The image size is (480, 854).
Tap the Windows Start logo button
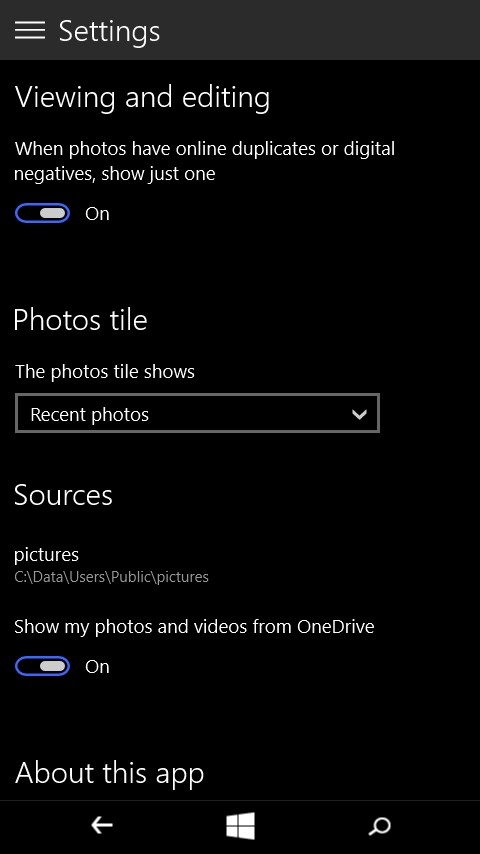[240, 826]
